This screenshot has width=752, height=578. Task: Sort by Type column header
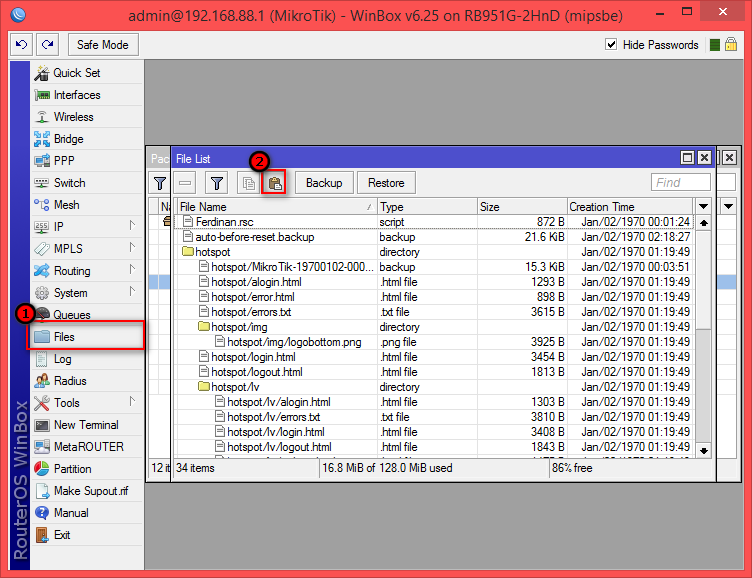(x=427, y=207)
